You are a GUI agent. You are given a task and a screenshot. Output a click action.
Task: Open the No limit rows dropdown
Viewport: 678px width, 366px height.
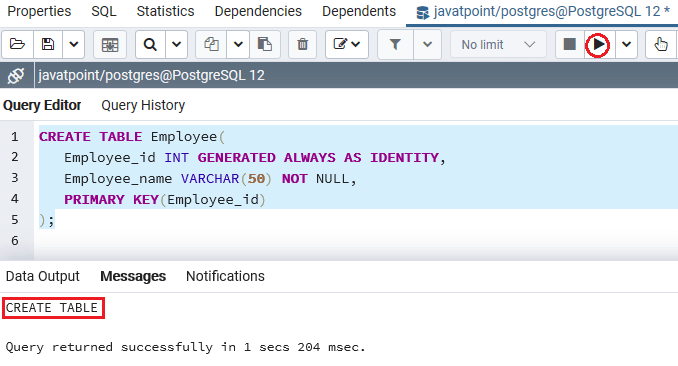coord(498,44)
